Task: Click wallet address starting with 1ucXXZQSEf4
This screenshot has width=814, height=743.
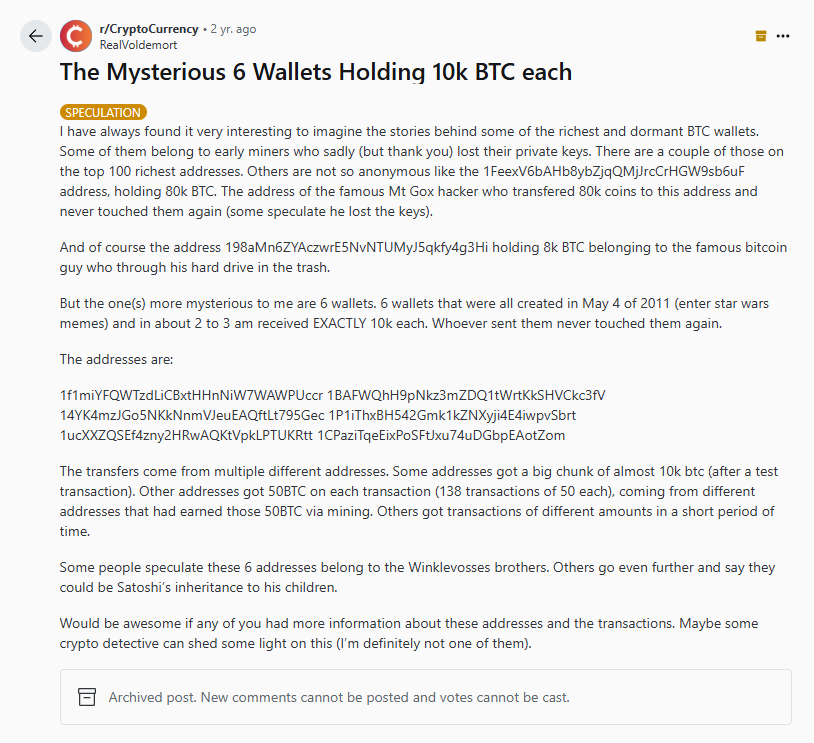Action: coord(186,435)
